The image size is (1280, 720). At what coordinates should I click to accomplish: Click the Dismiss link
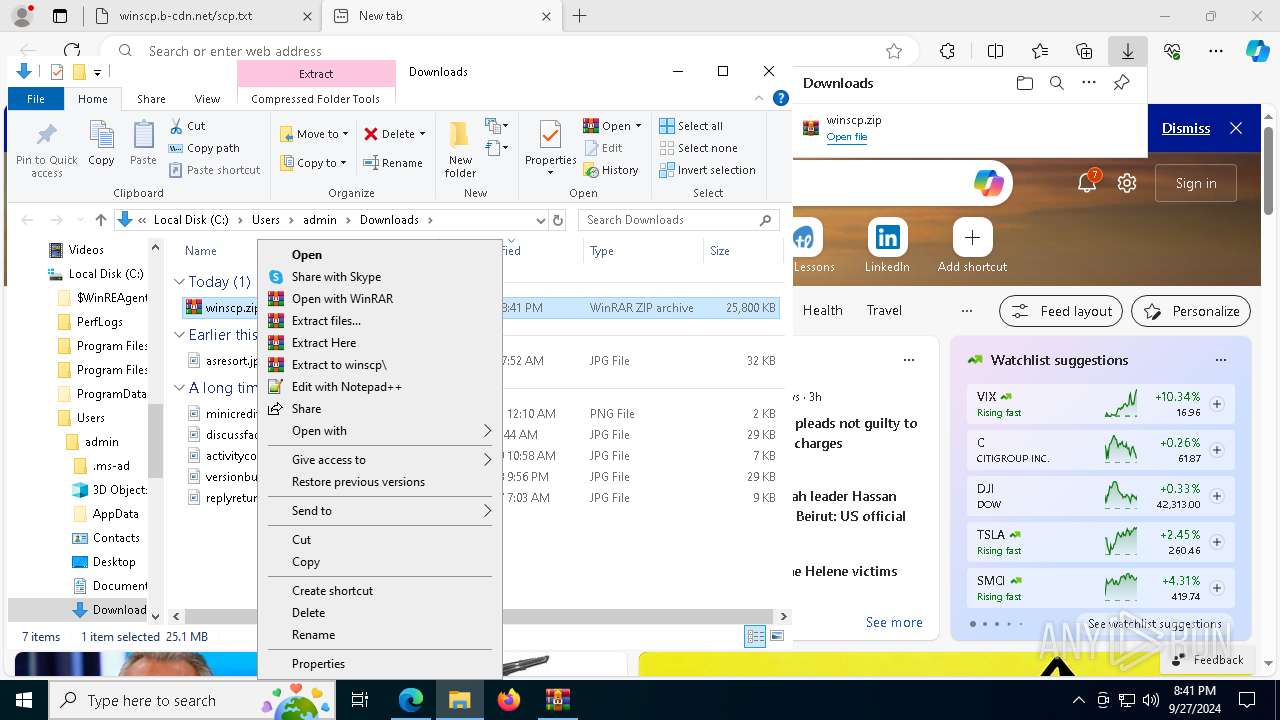pyautogui.click(x=1186, y=128)
